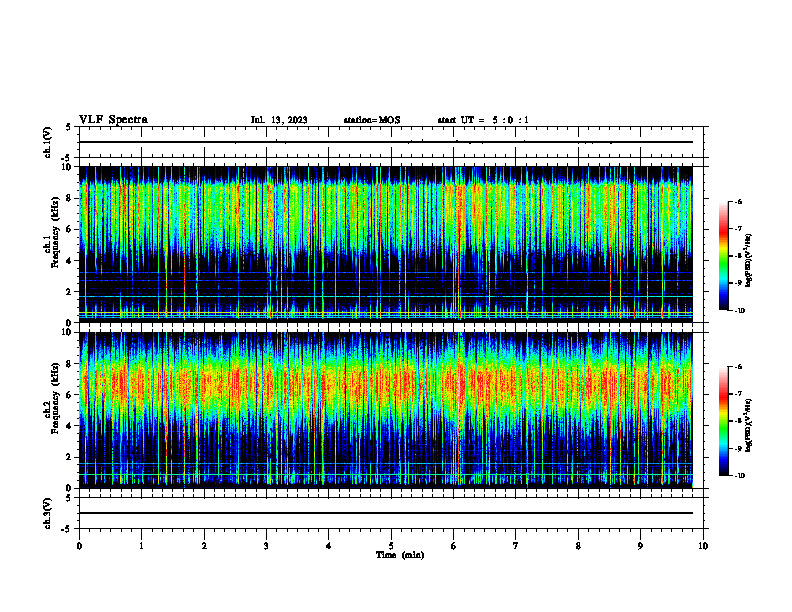Click the "6" tick on ch.2 frequency axis
Image resolution: width=792 pixels, height=612 pixels.
(69, 395)
